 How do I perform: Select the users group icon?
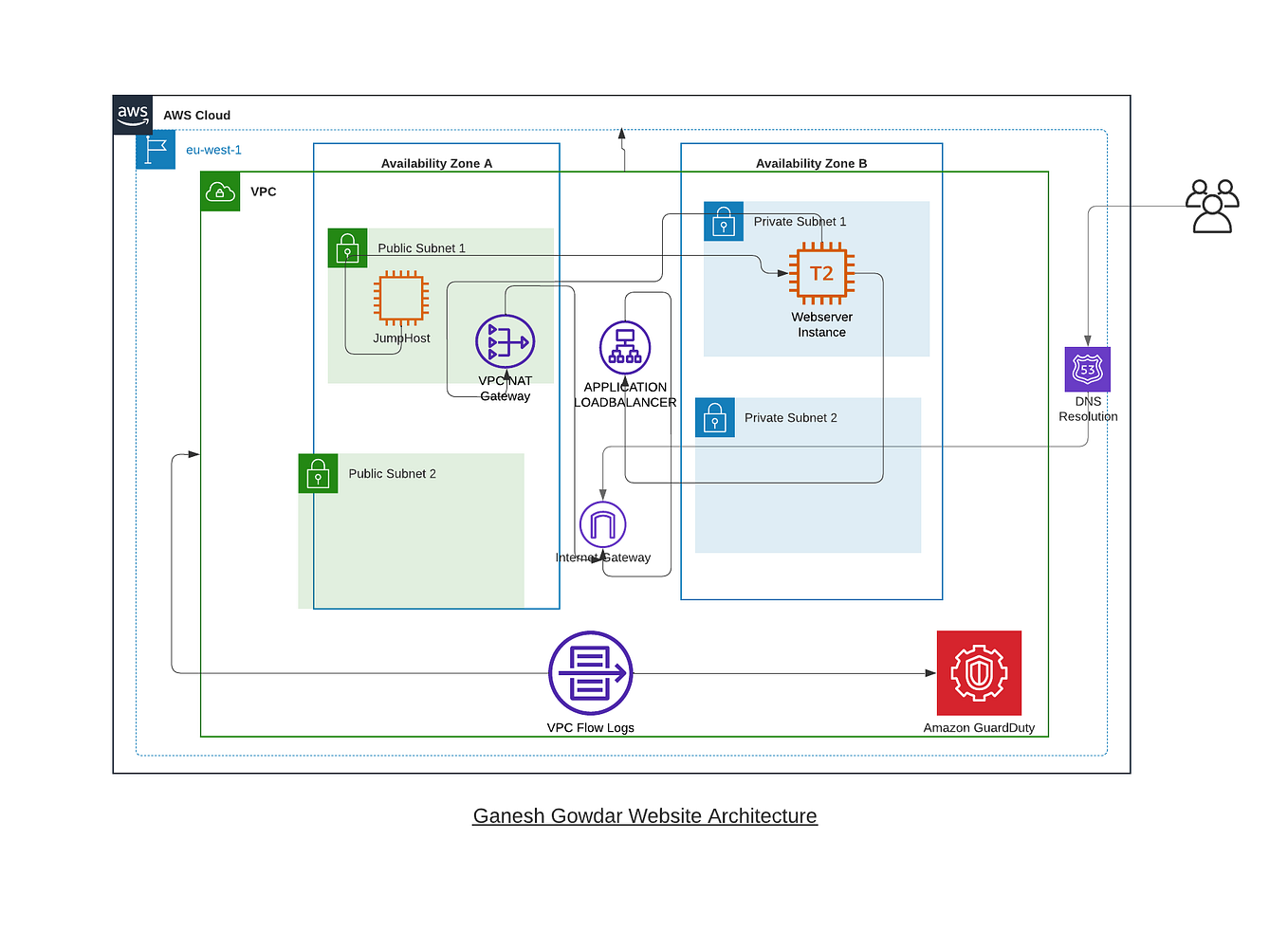(1211, 205)
